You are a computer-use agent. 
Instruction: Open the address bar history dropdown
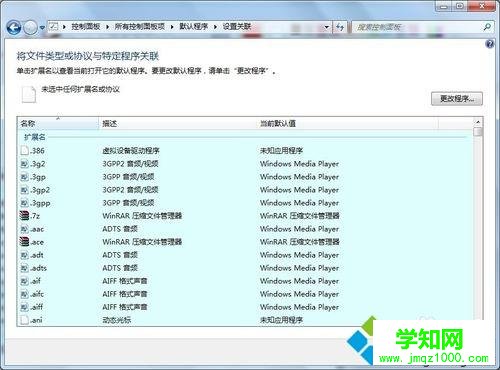(327, 27)
